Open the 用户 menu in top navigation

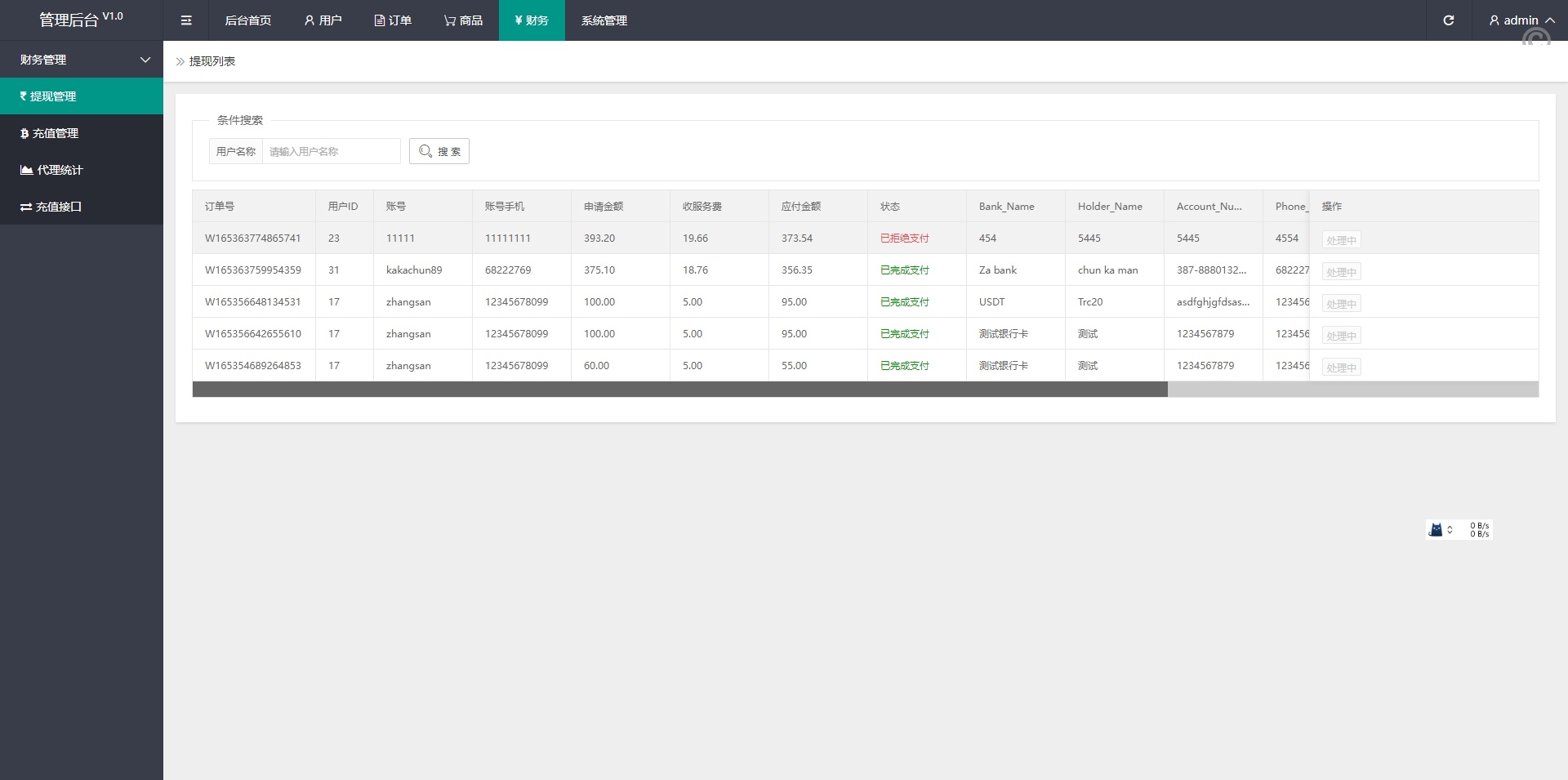[x=323, y=20]
